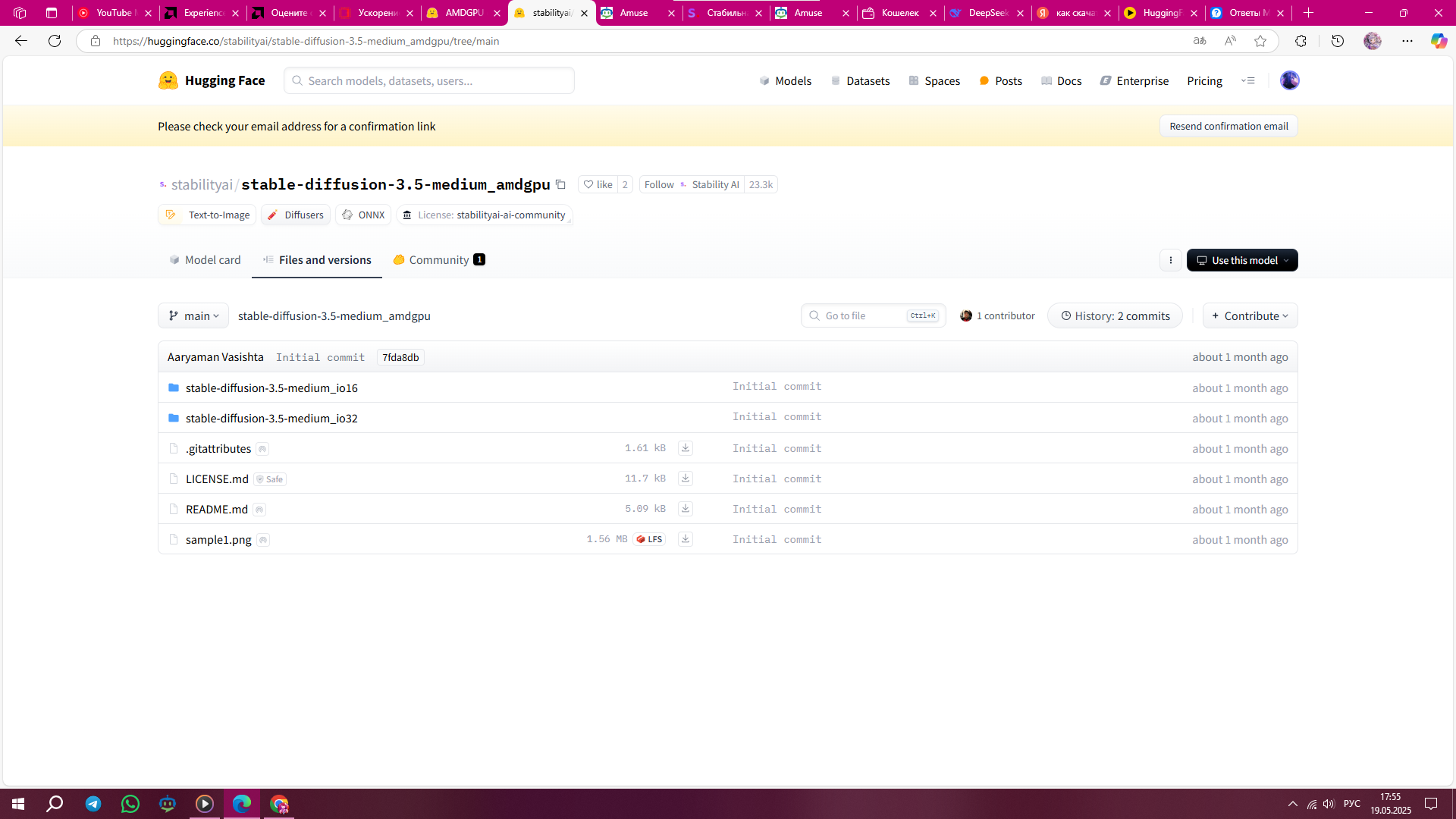The height and width of the screenshot is (819, 1456).
Task: Translate page icon in address bar
Action: [1200, 41]
